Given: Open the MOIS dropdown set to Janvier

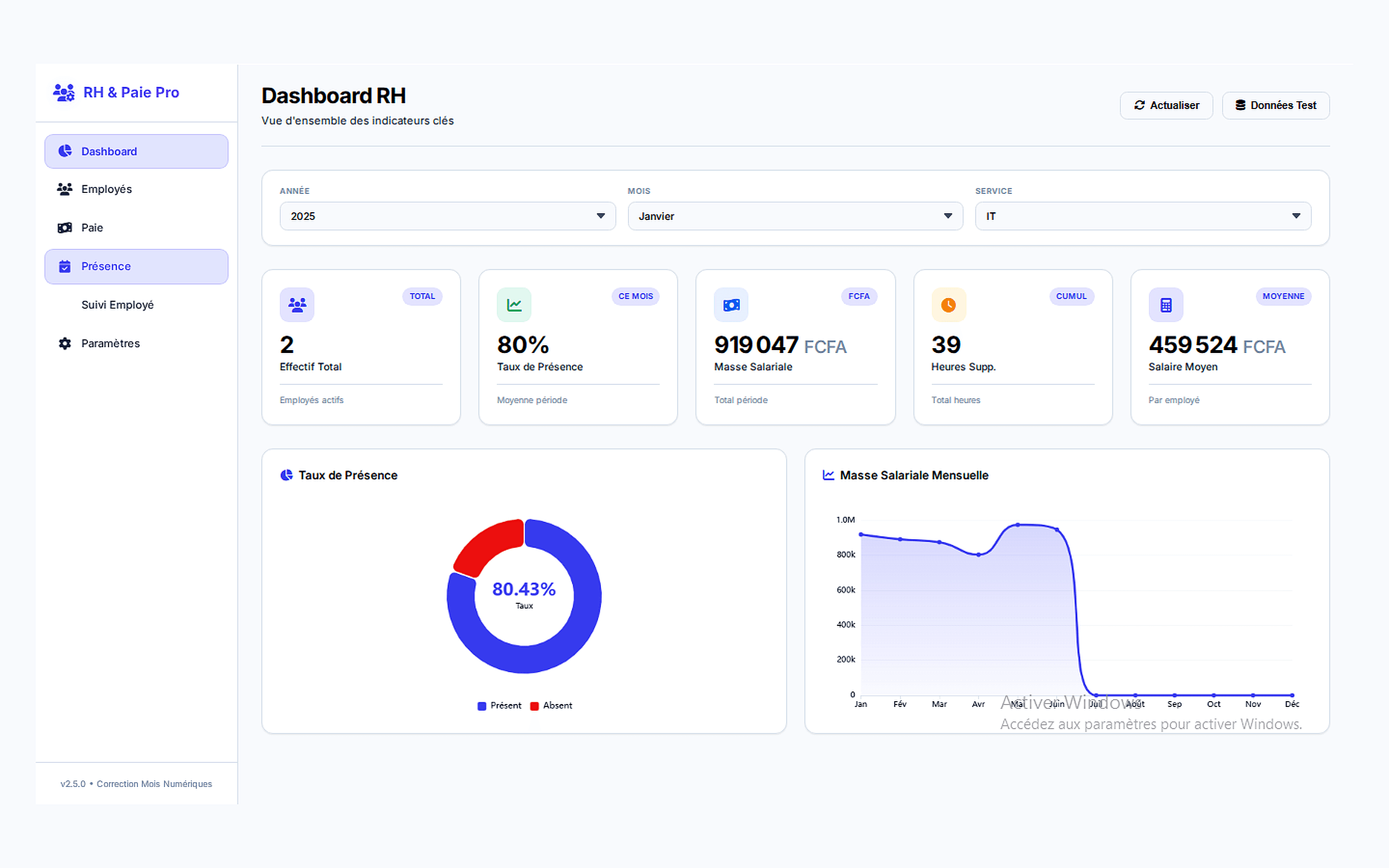Looking at the screenshot, I should pos(795,216).
